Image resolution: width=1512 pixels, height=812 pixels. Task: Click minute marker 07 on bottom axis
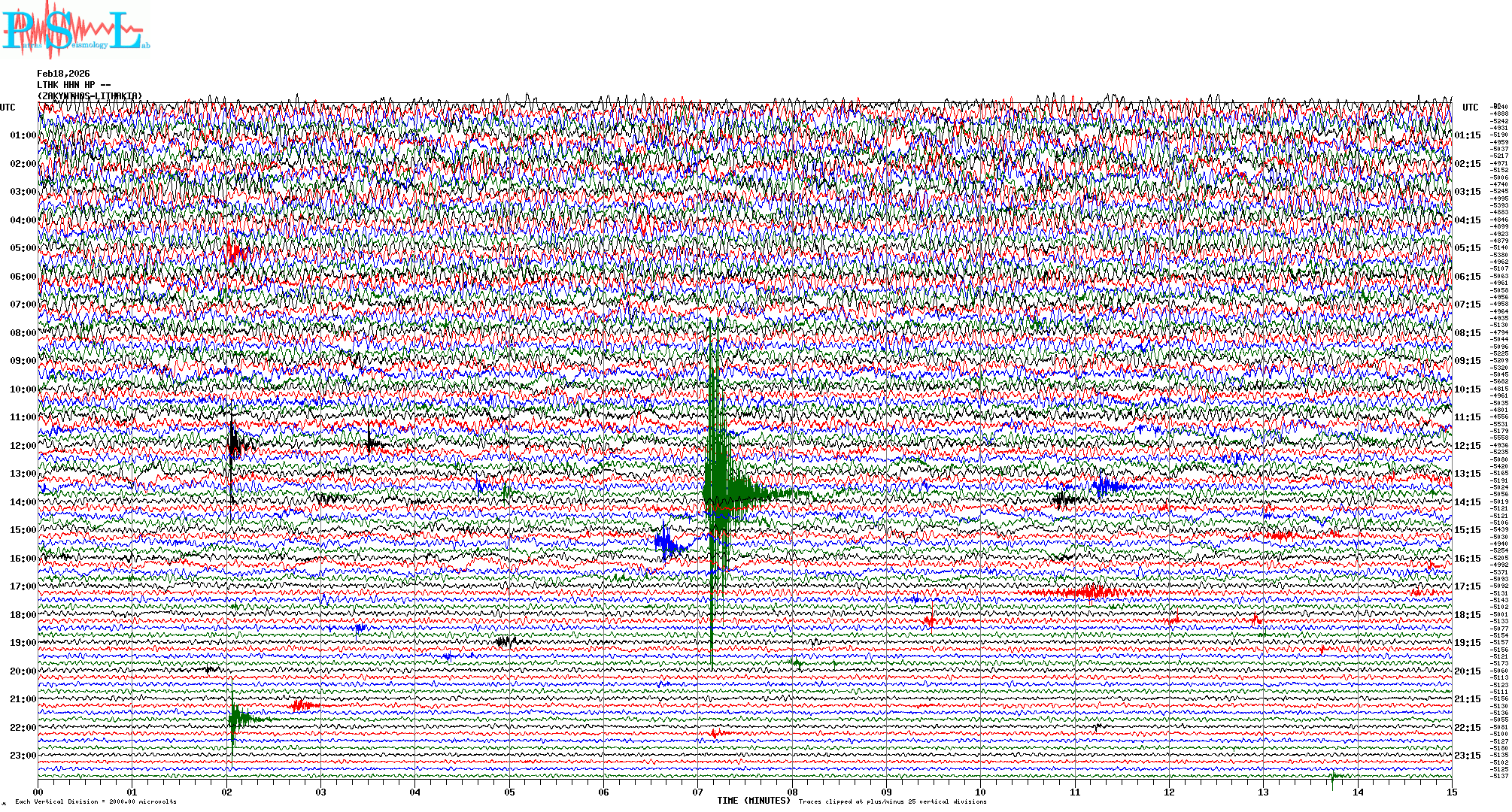tap(698, 792)
